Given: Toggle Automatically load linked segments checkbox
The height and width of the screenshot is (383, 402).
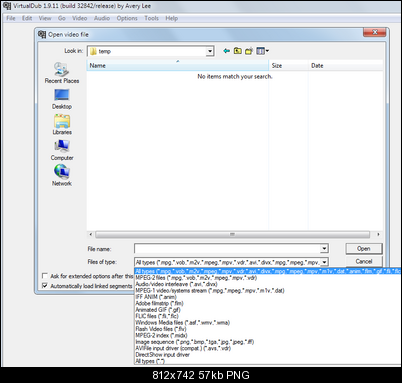Looking at the screenshot, I should pyautogui.click(x=45, y=286).
